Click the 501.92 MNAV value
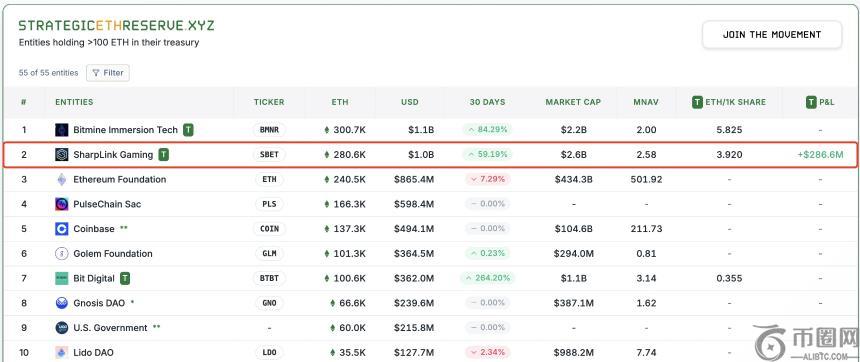 [647, 179]
